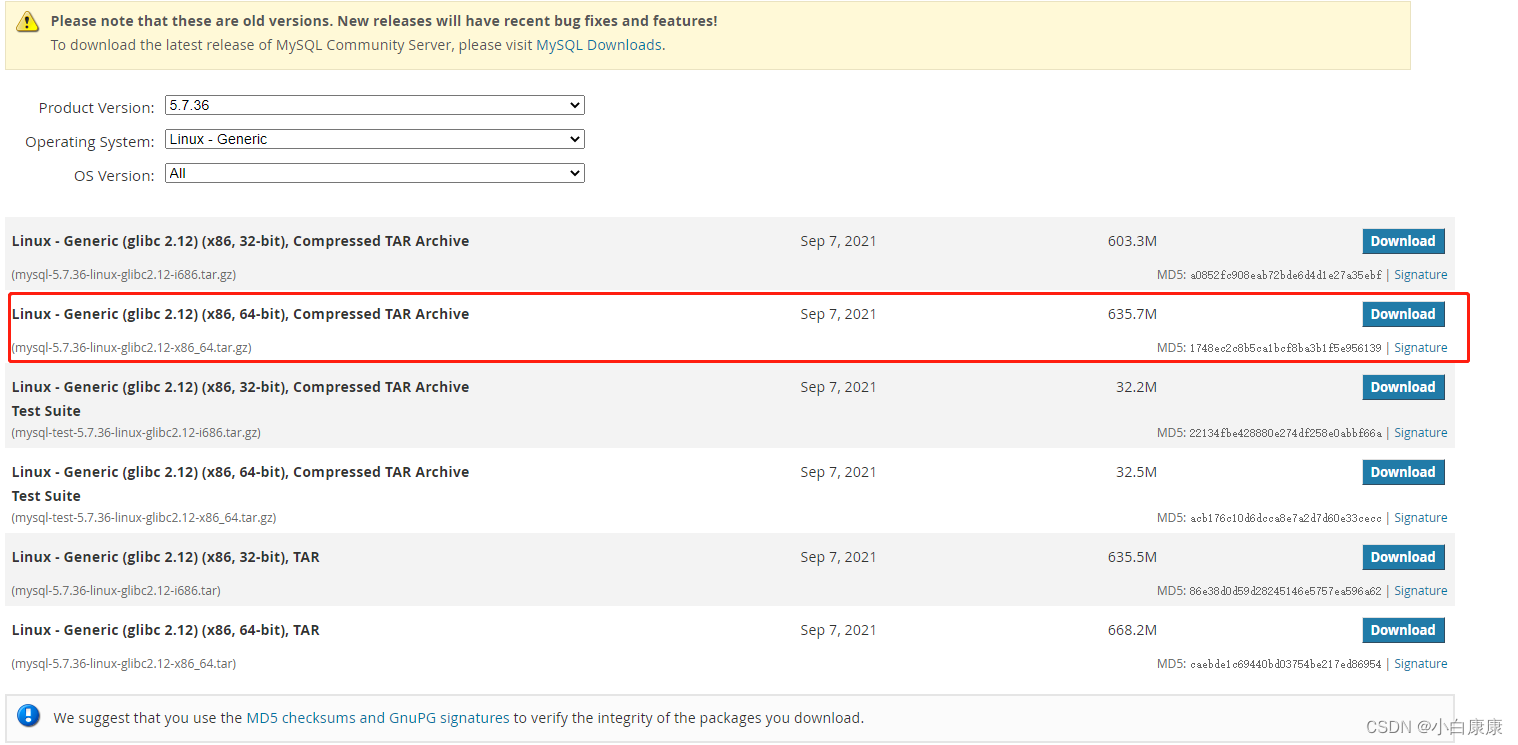
Task: Click the OS Version label
Action: [114, 176]
